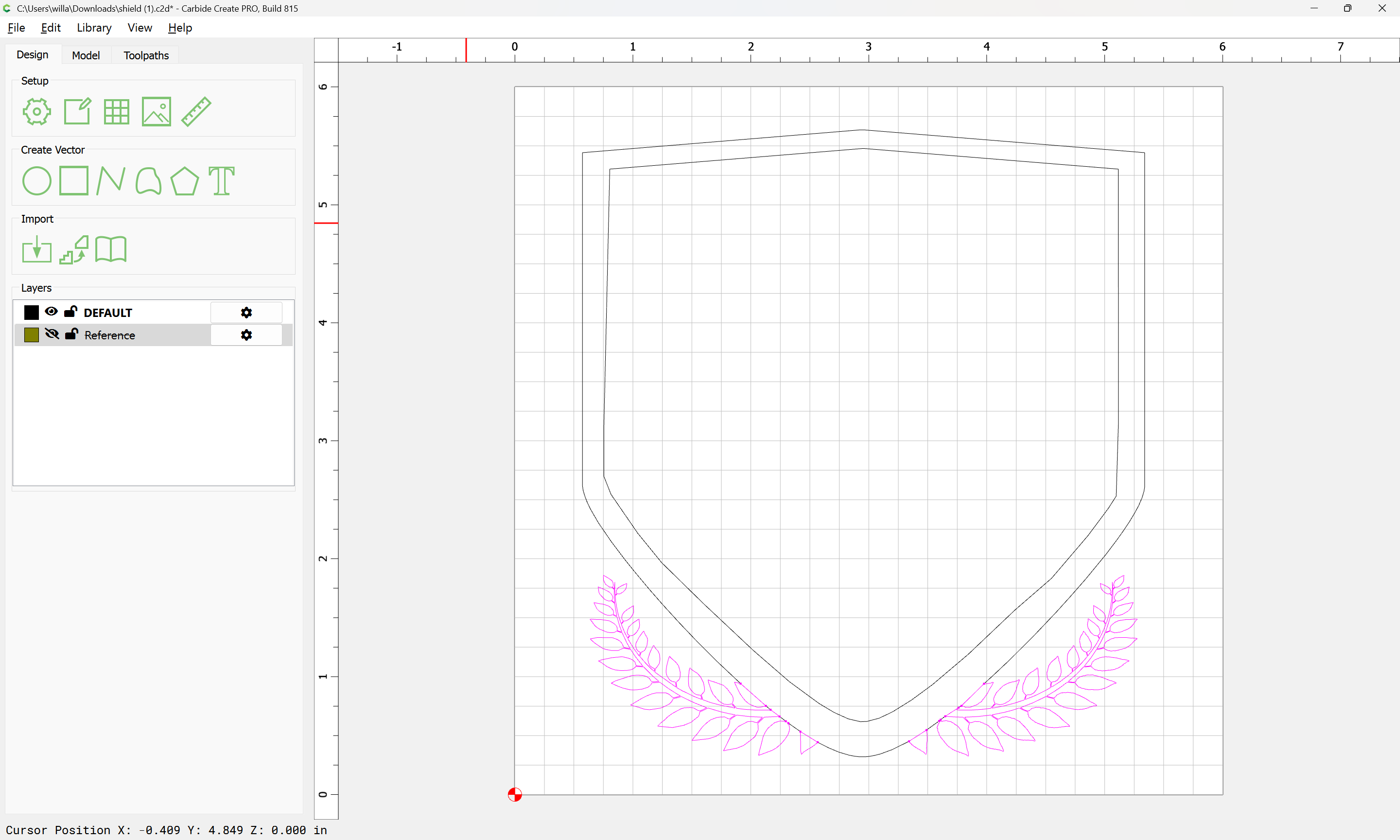Click the DEFAULT layer black color swatch

(x=32, y=313)
